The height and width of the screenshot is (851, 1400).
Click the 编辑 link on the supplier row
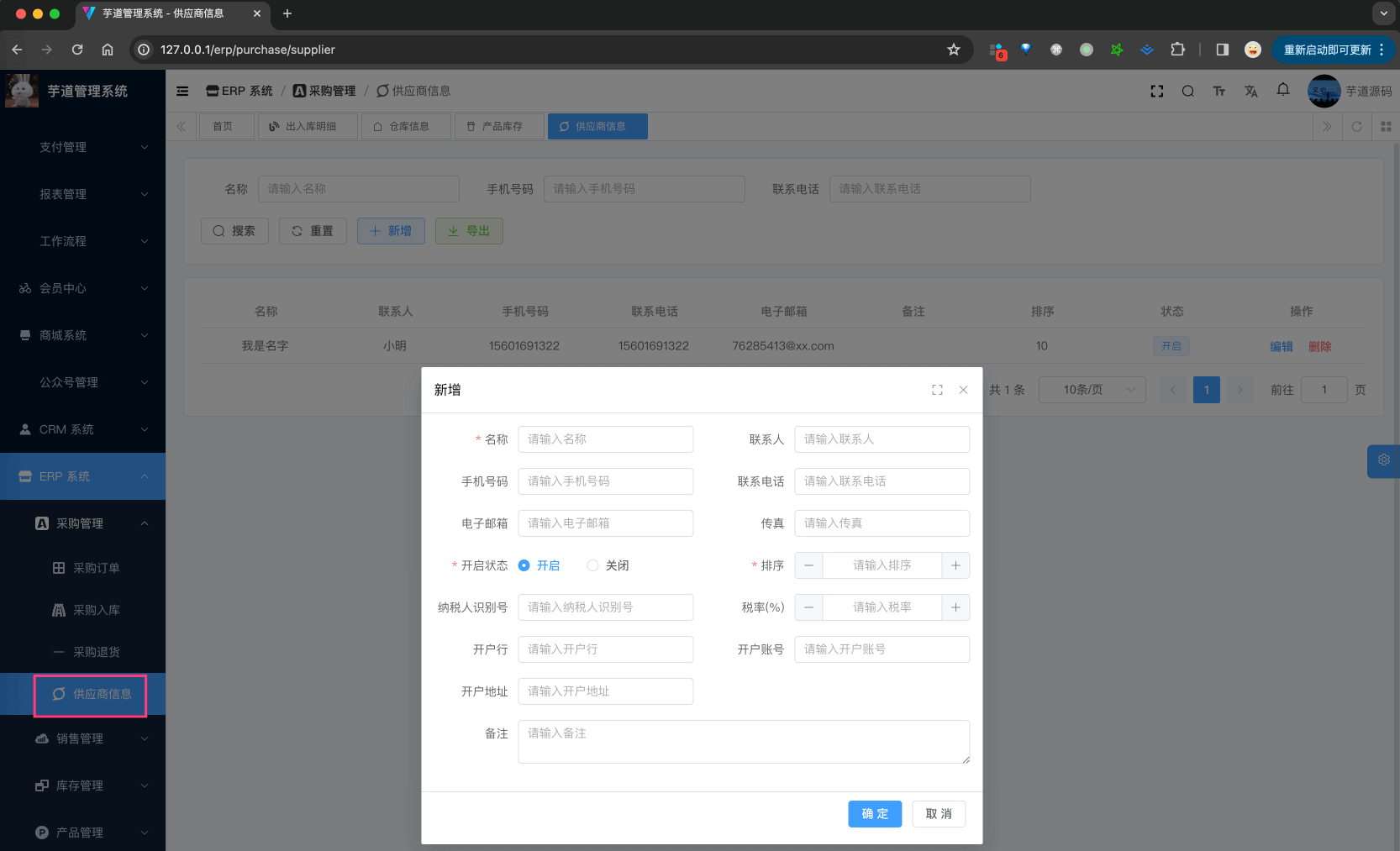pos(1281,345)
